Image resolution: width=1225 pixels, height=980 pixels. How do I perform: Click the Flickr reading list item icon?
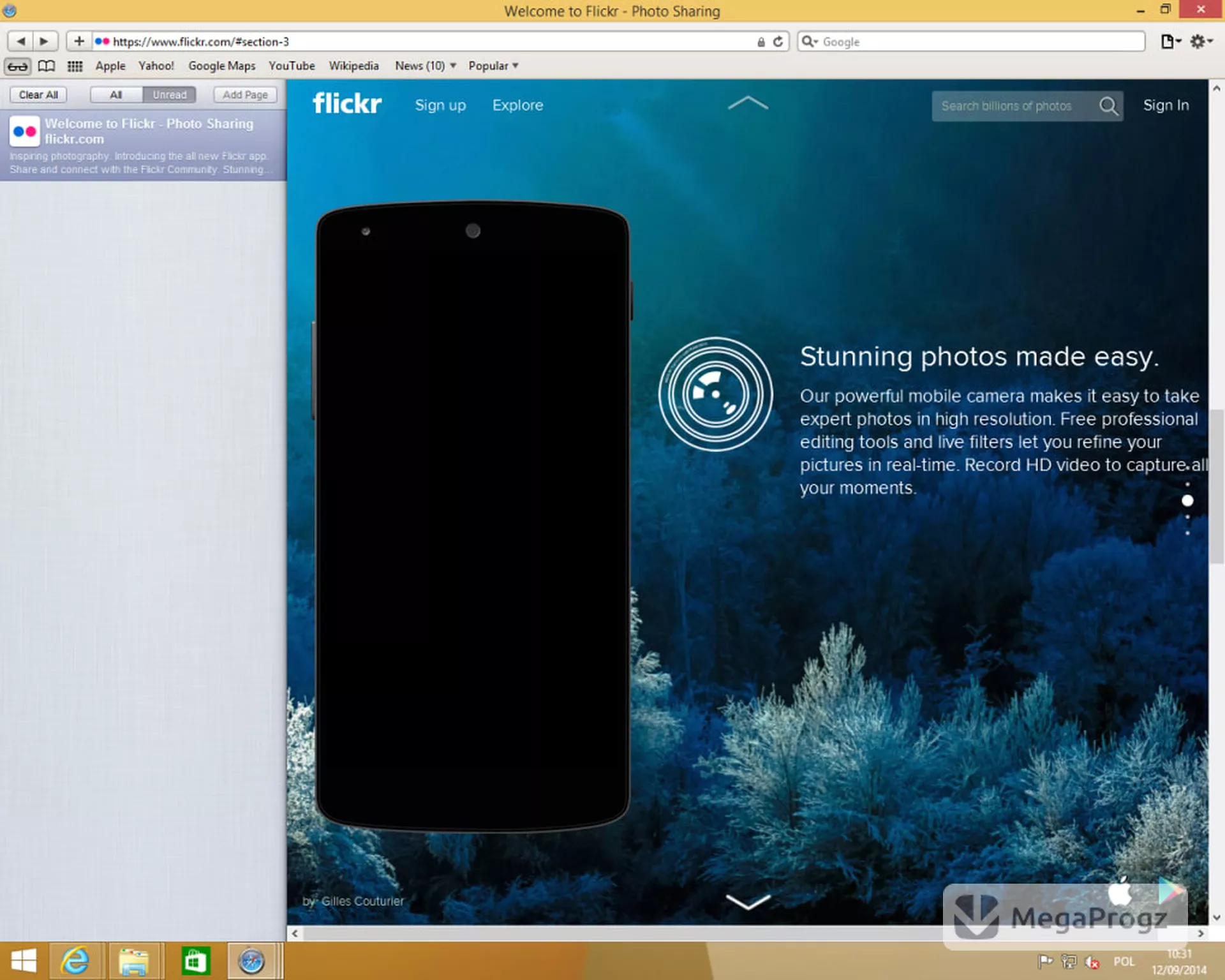tap(25, 131)
